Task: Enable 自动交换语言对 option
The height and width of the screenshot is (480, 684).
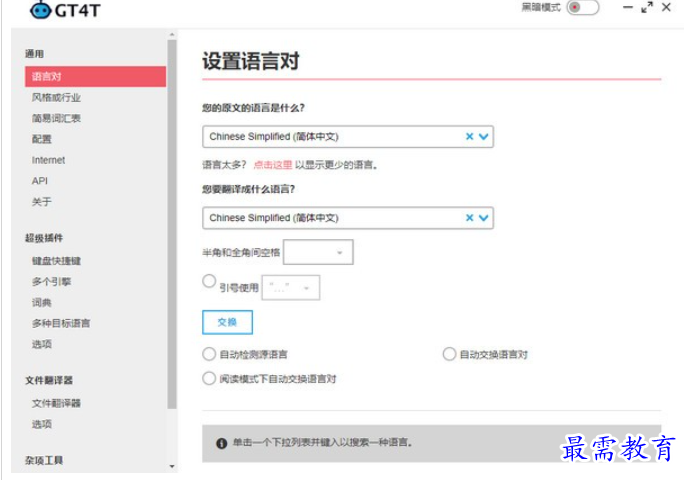Action: coord(449,354)
